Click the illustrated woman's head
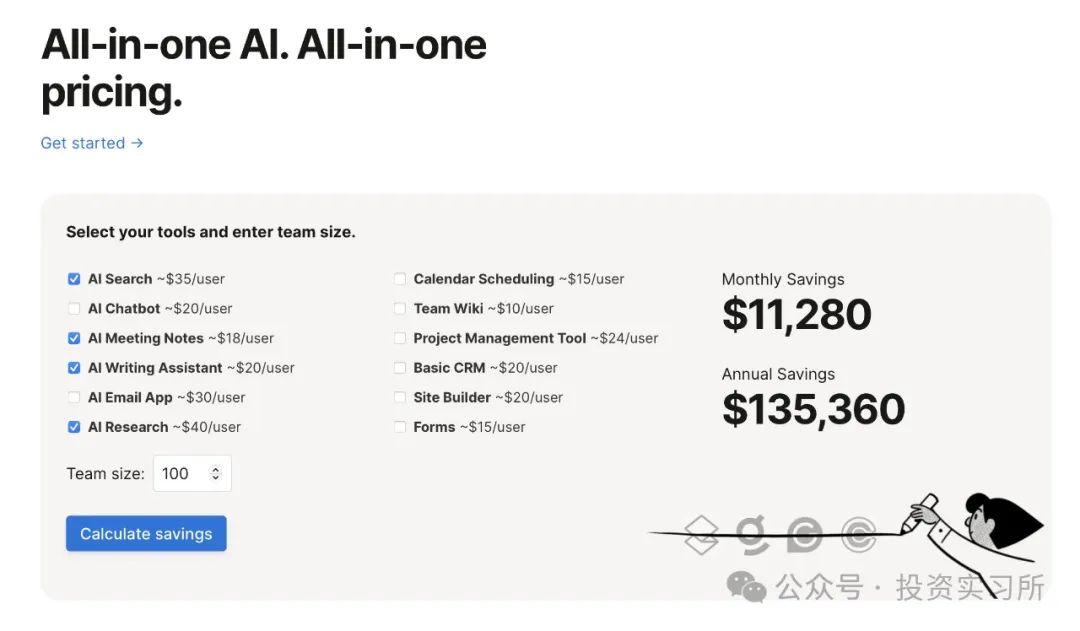 point(990,518)
